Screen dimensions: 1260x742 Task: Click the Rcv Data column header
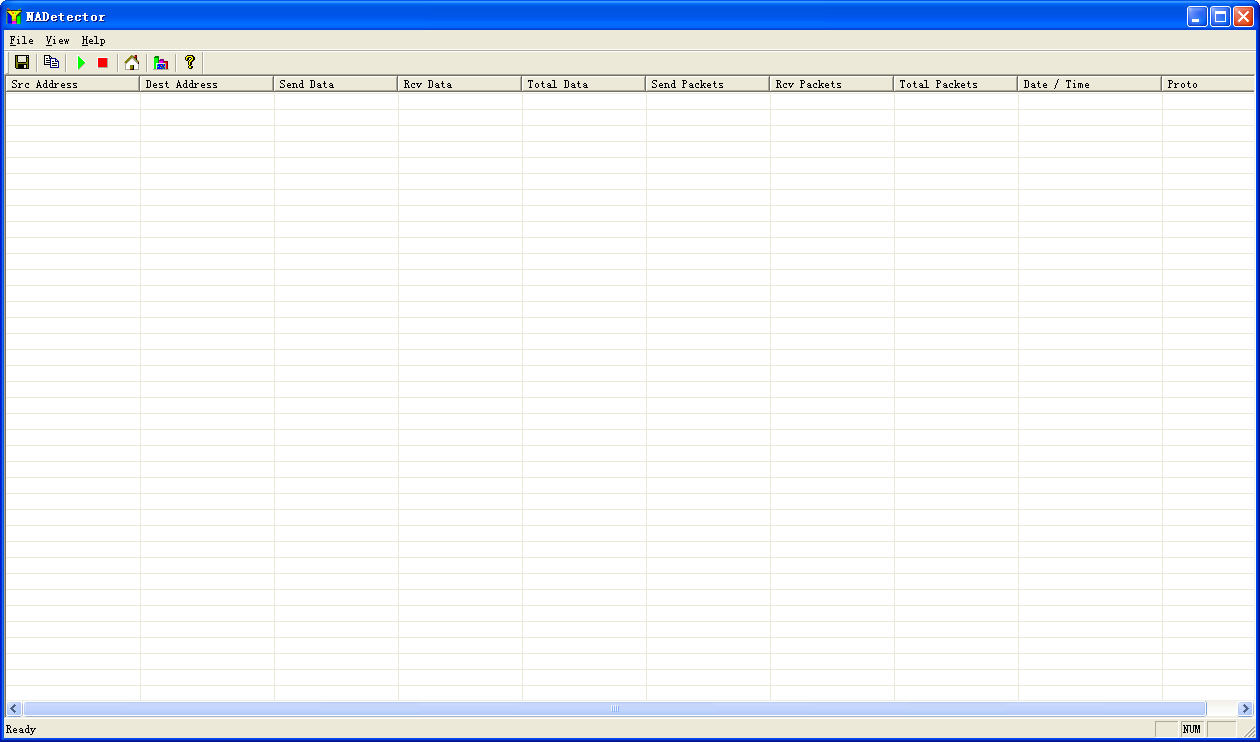pos(459,84)
